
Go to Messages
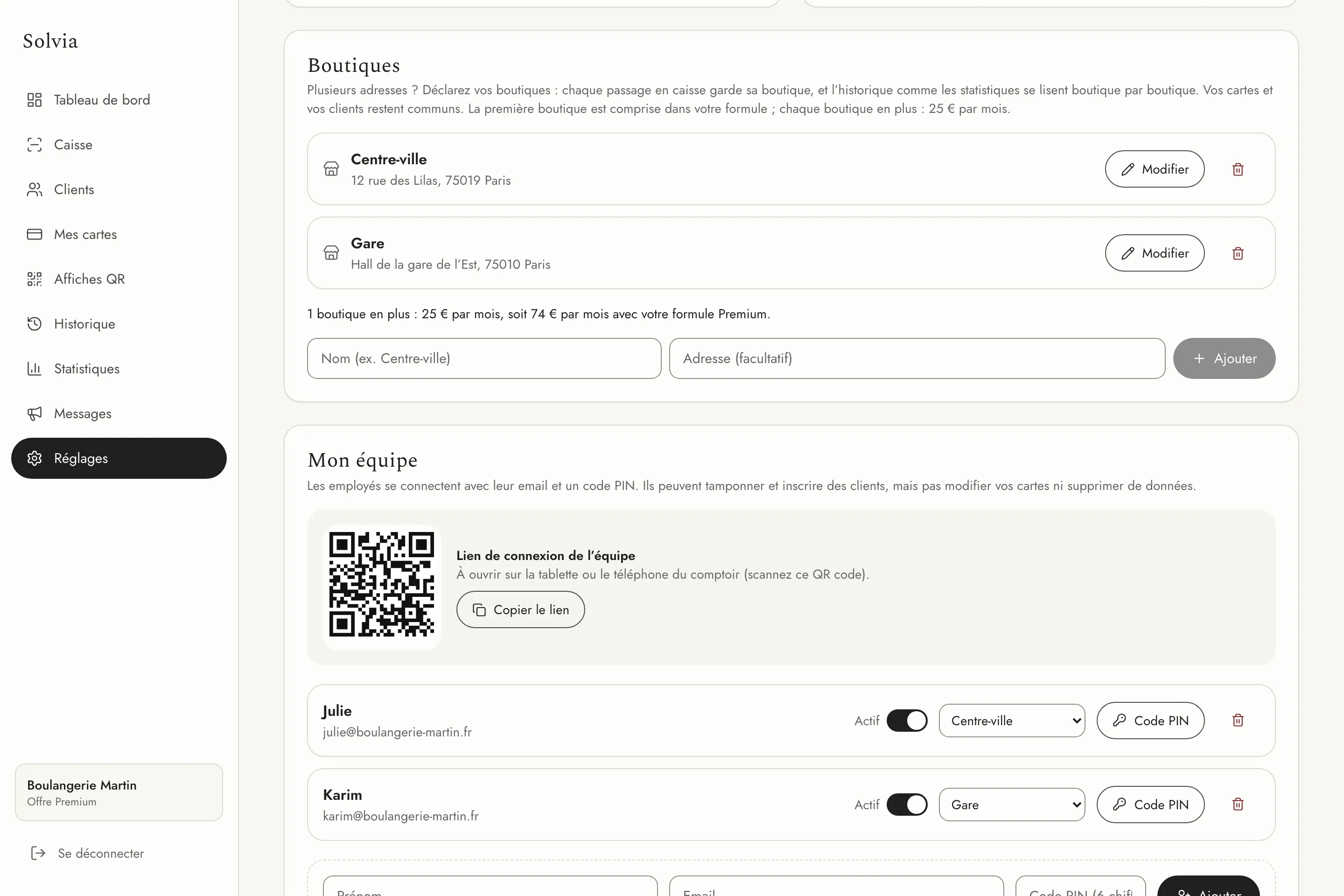pos(119,414)
